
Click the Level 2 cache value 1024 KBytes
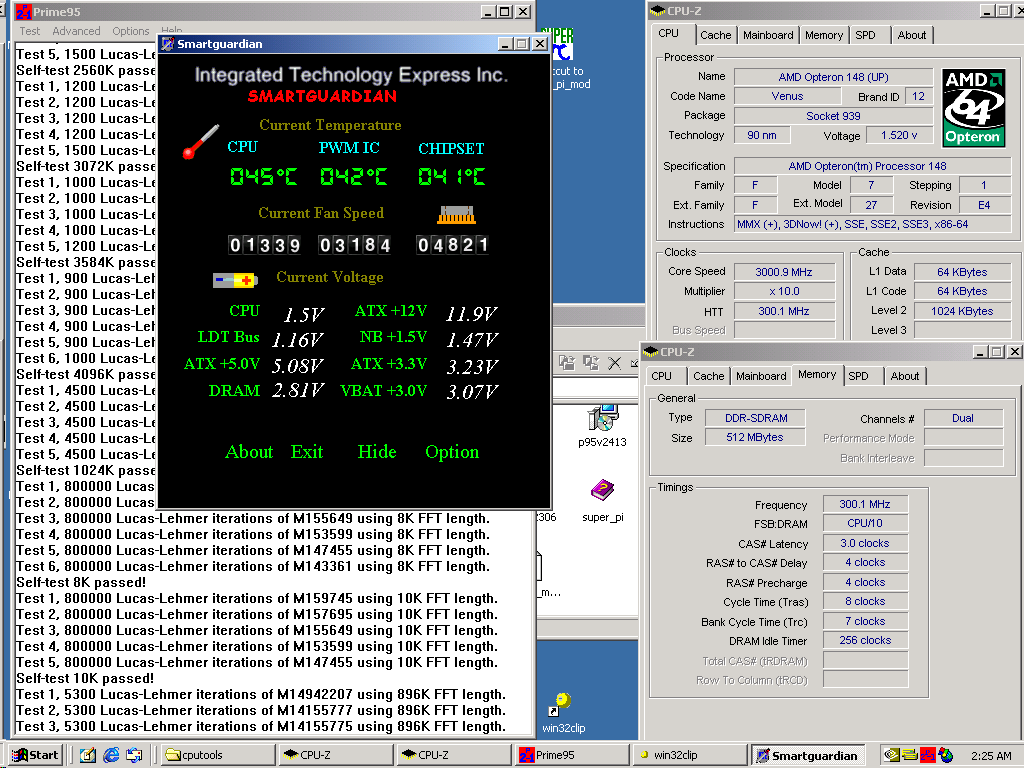(x=962, y=311)
